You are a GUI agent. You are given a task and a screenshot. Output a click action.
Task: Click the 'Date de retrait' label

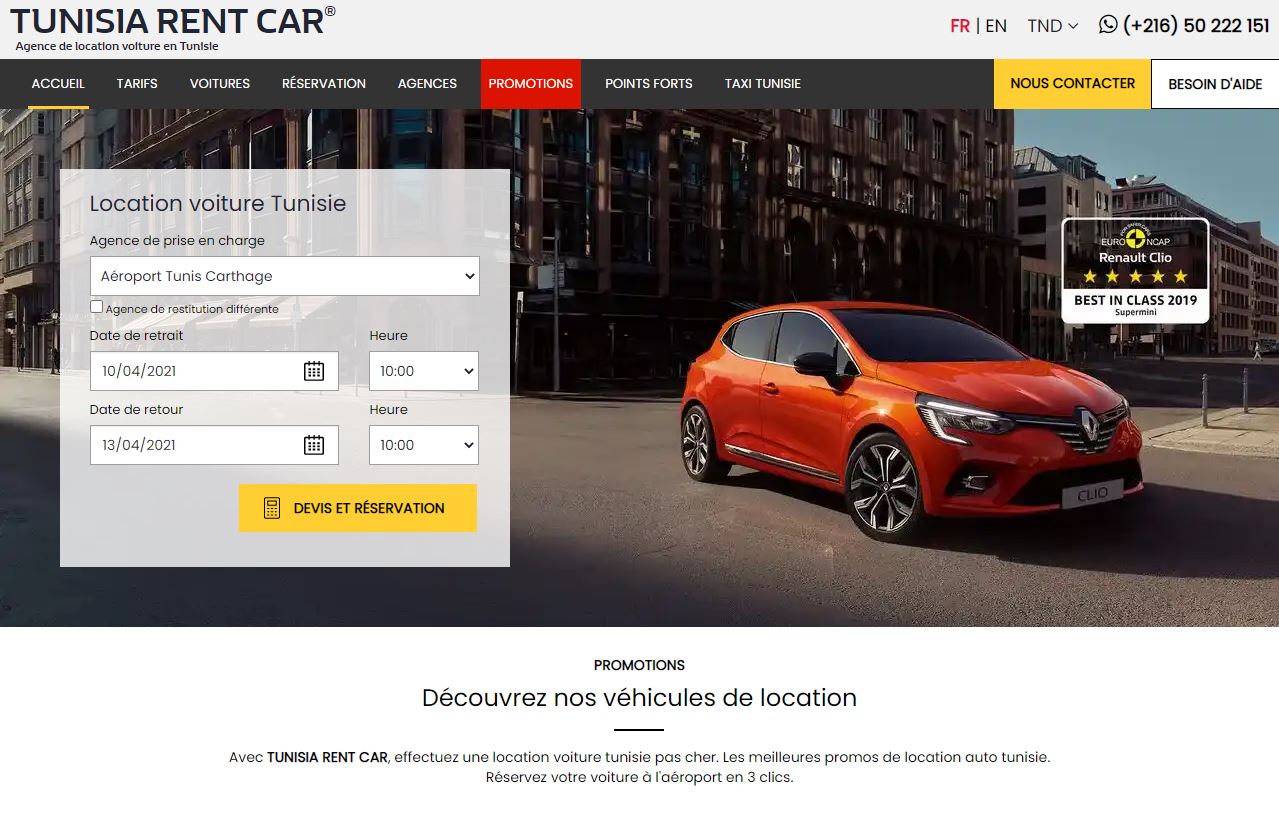click(137, 335)
